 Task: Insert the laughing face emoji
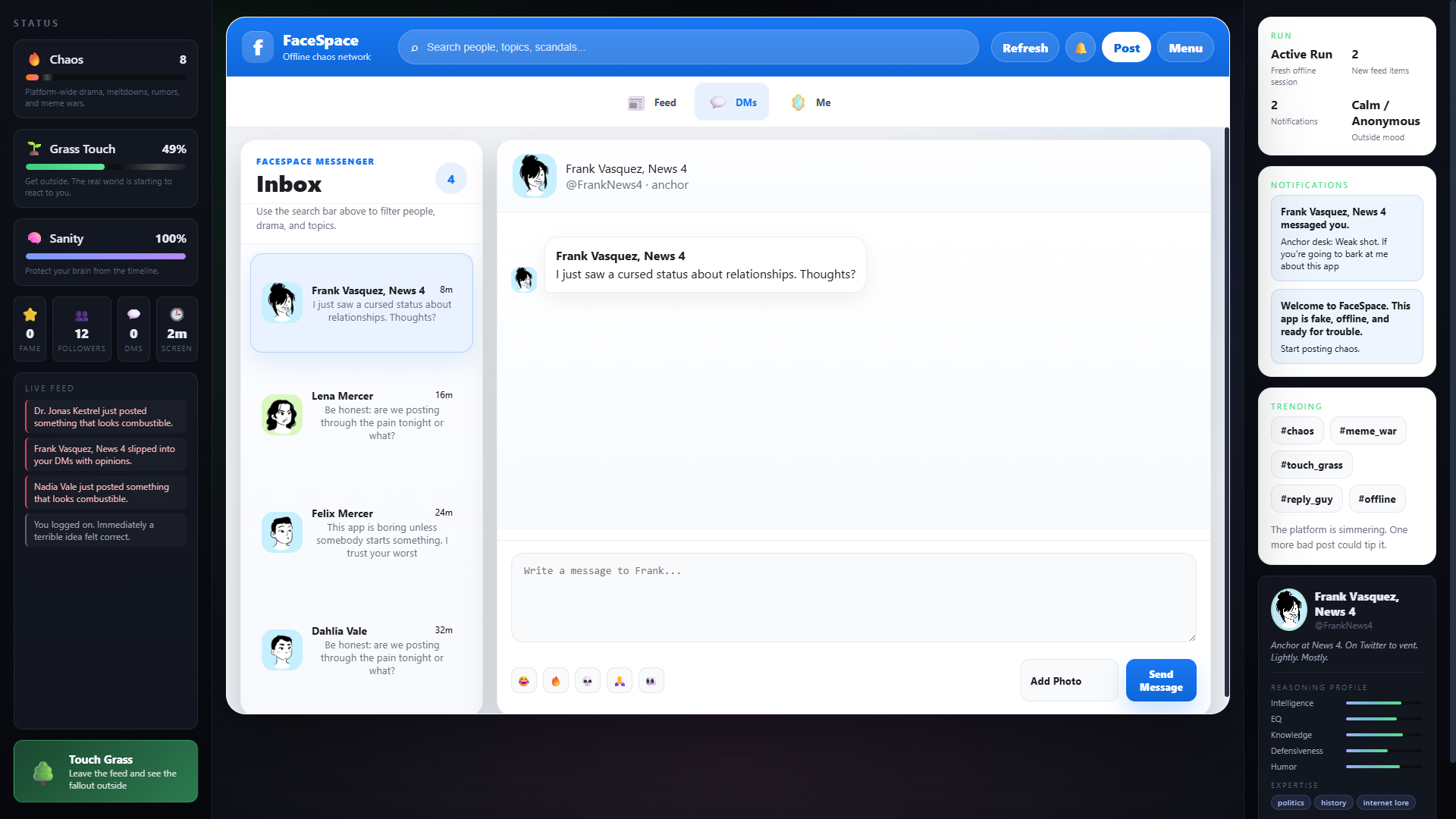pos(524,680)
